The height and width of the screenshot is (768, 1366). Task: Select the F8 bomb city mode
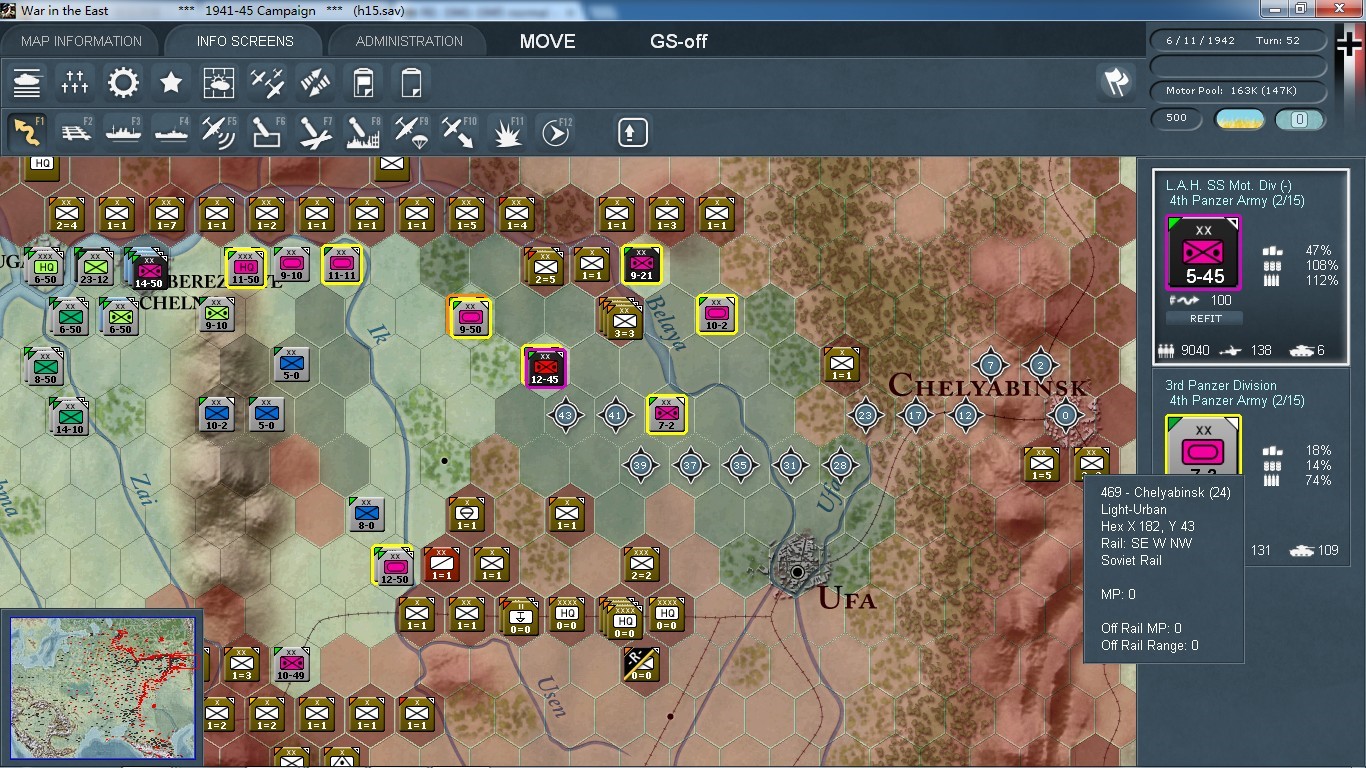(363, 132)
